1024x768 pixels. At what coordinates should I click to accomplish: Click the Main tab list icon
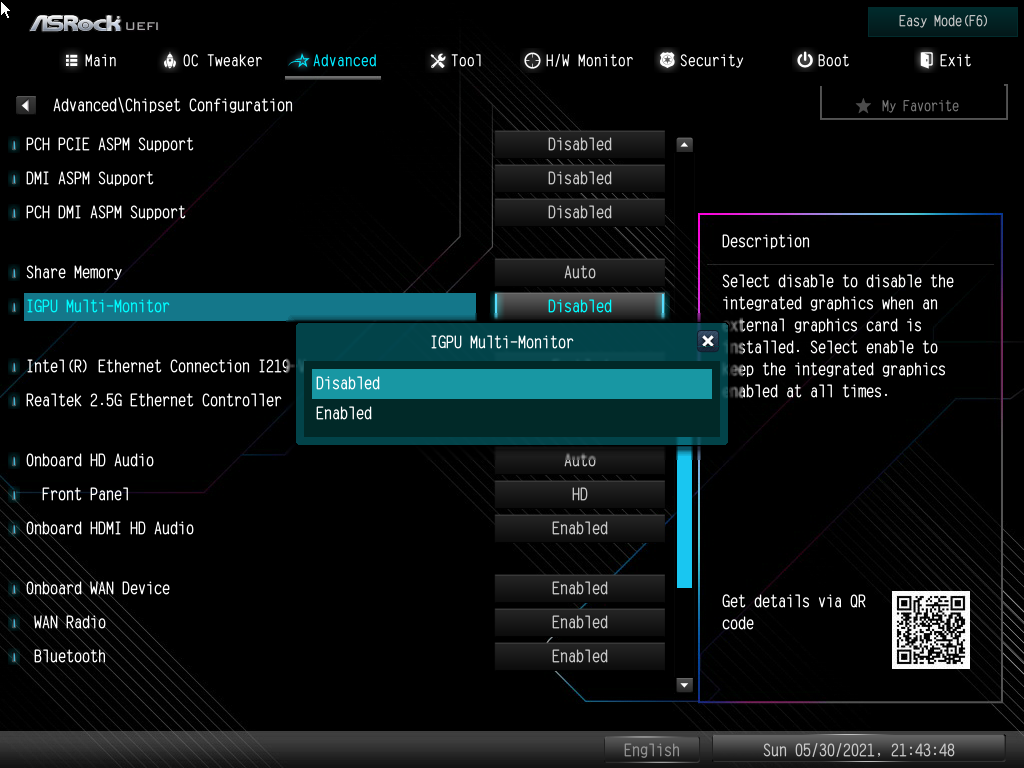pos(71,61)
